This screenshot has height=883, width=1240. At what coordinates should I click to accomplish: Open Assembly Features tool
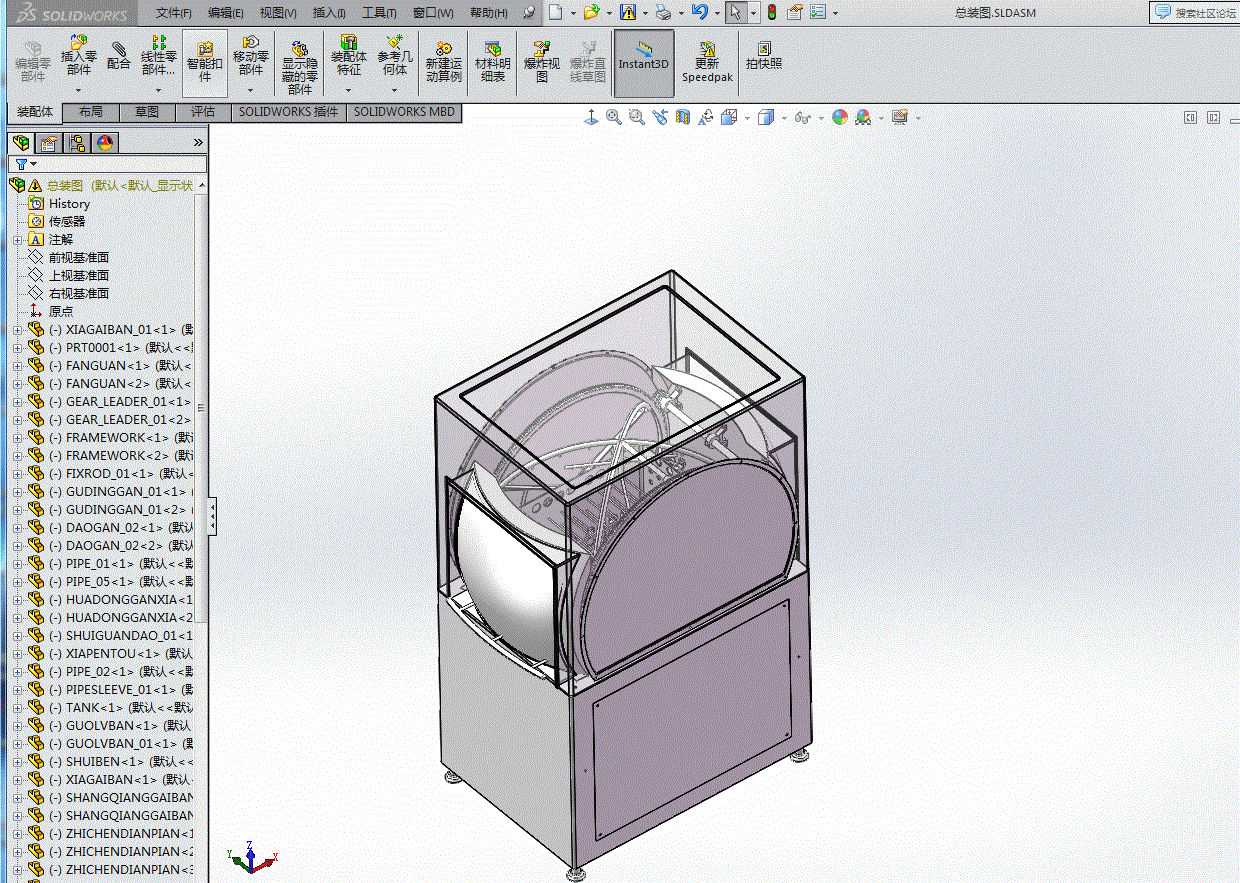(x=348, y=56)
